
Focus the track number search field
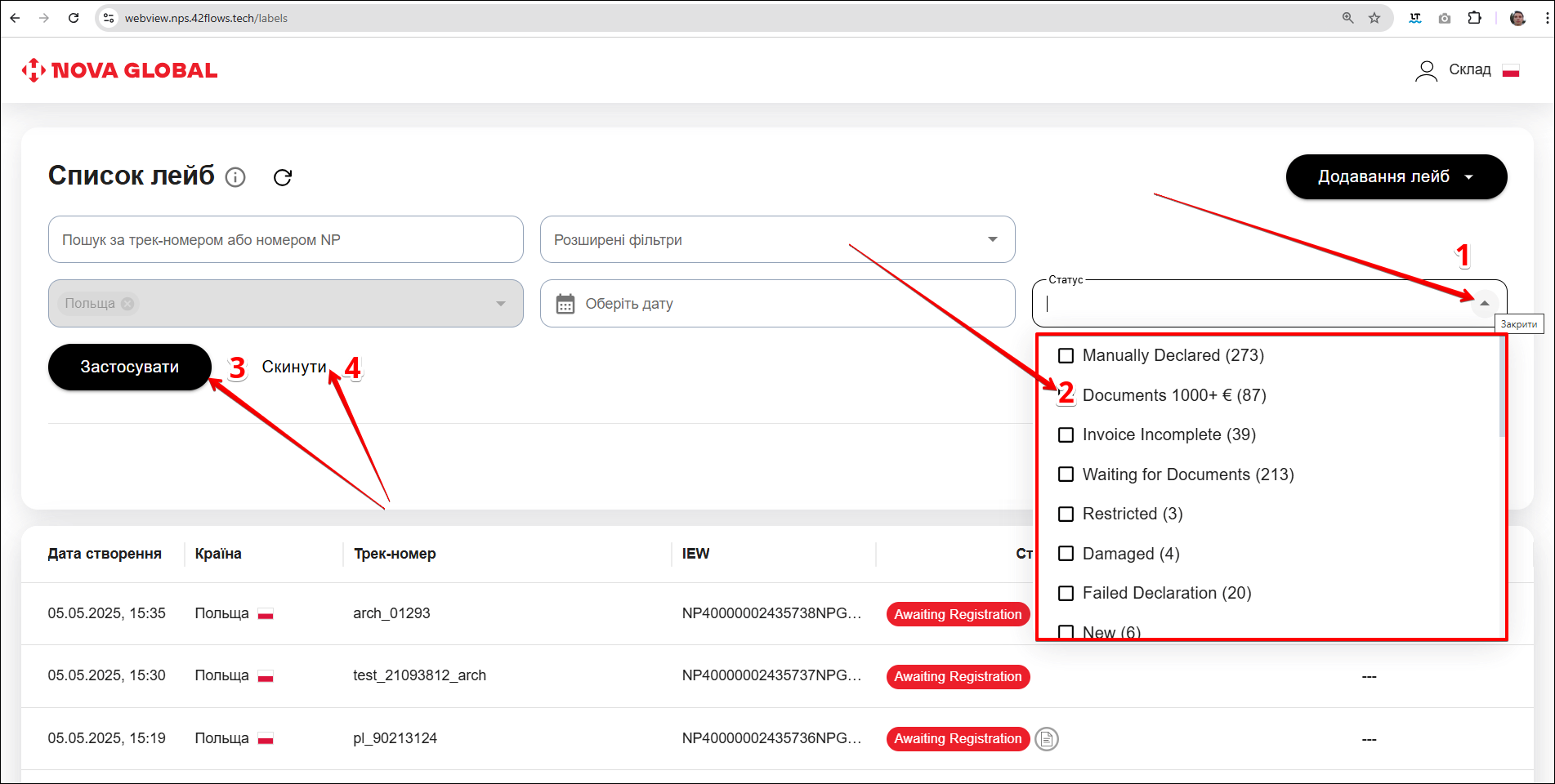tap(285, 239)
